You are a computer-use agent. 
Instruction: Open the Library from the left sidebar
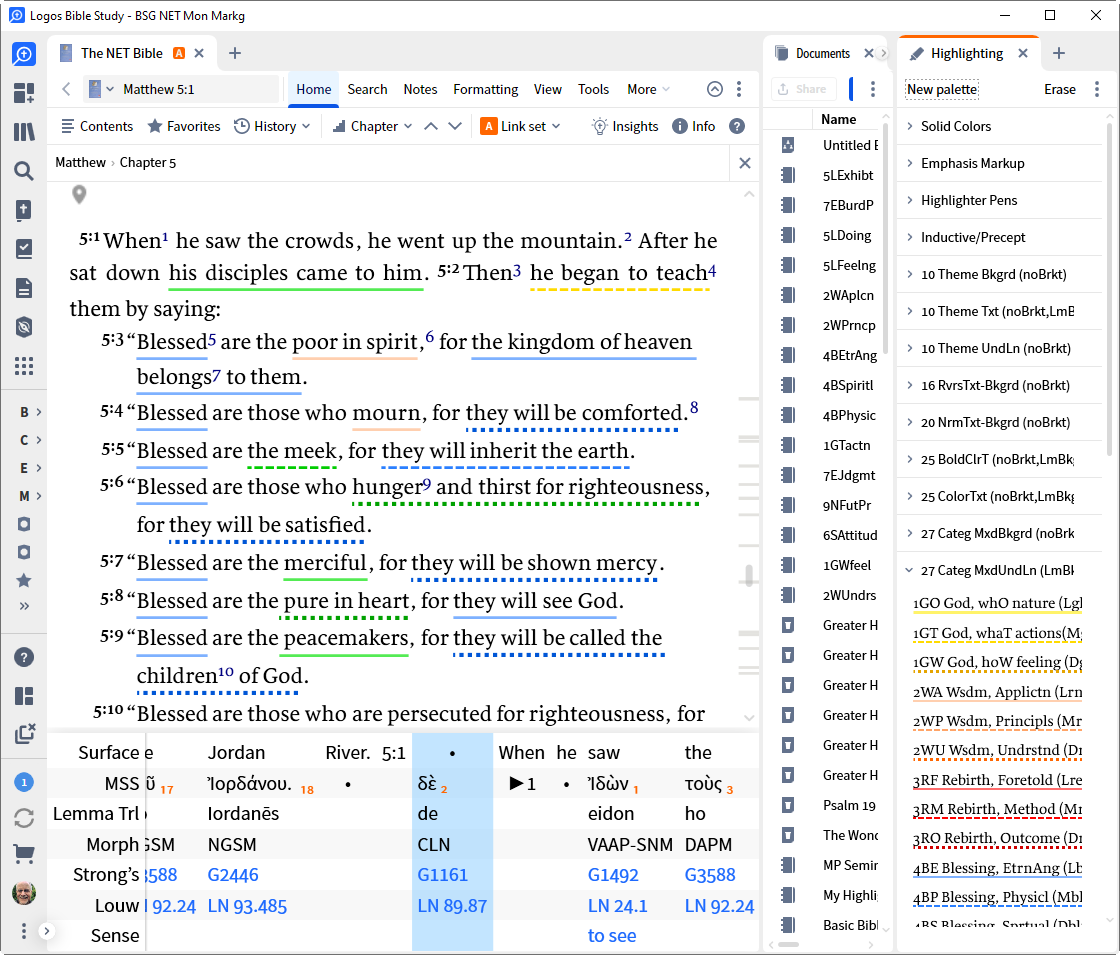click(24, 132)
